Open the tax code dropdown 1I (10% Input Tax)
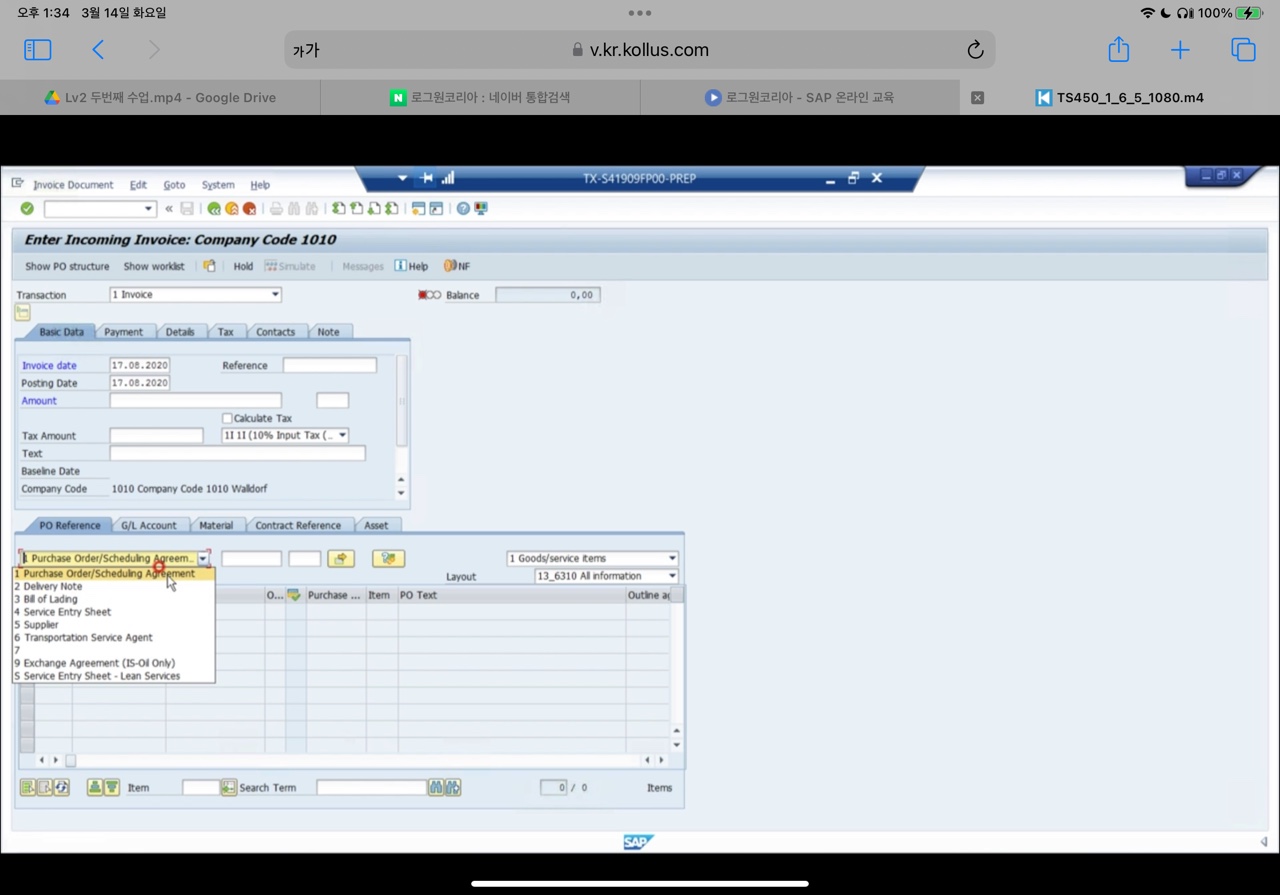 [285, 435]
